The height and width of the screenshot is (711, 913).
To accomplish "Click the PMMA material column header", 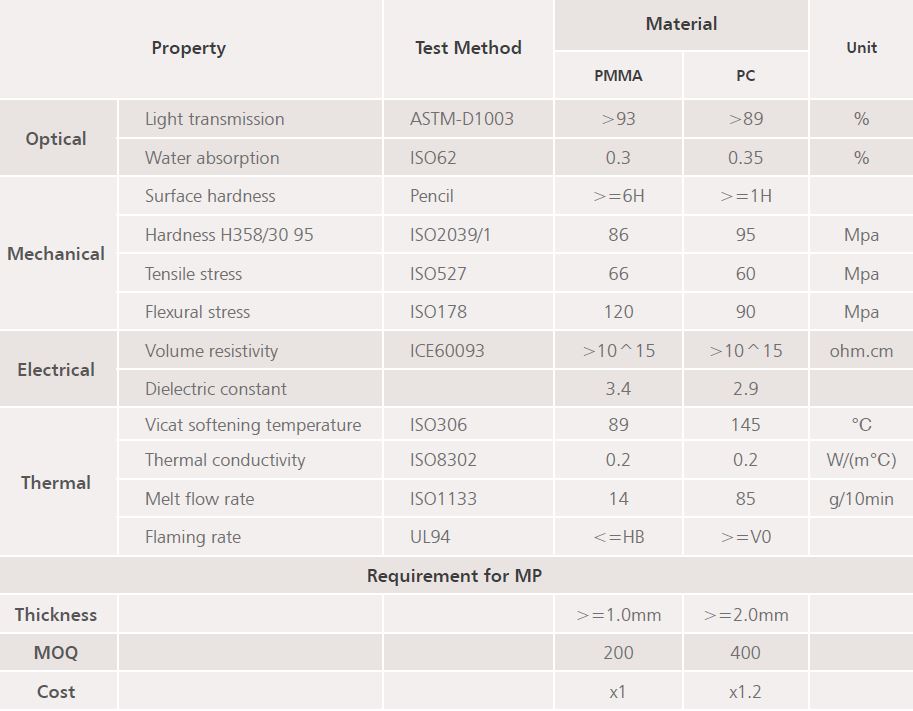I will (618, 76).
